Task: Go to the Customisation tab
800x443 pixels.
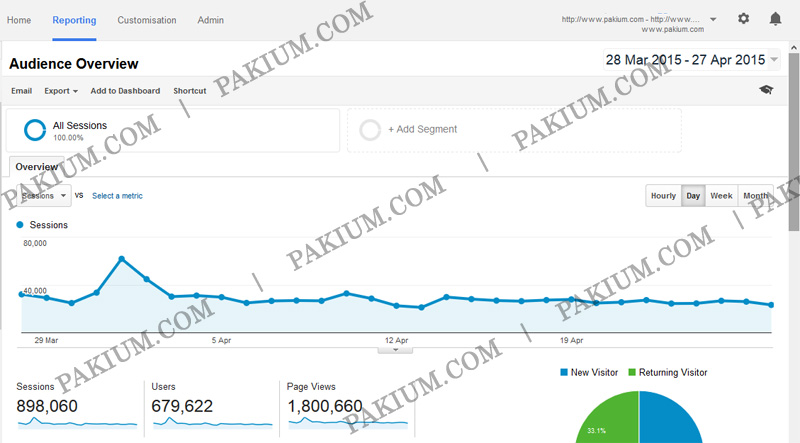Action: click(146, 20)
